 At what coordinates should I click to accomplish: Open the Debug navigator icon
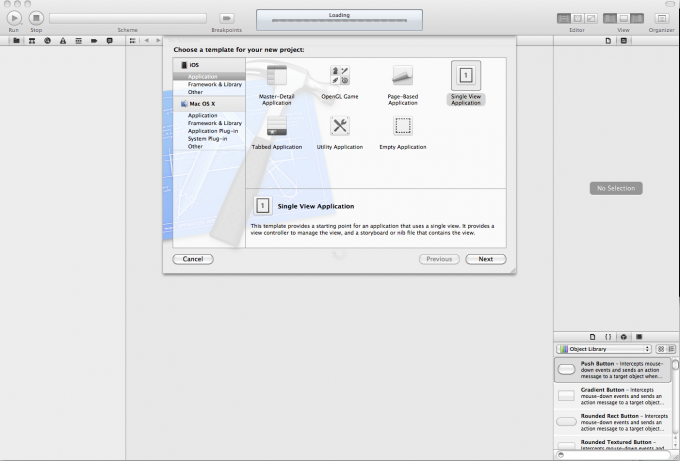coord(78,40)
